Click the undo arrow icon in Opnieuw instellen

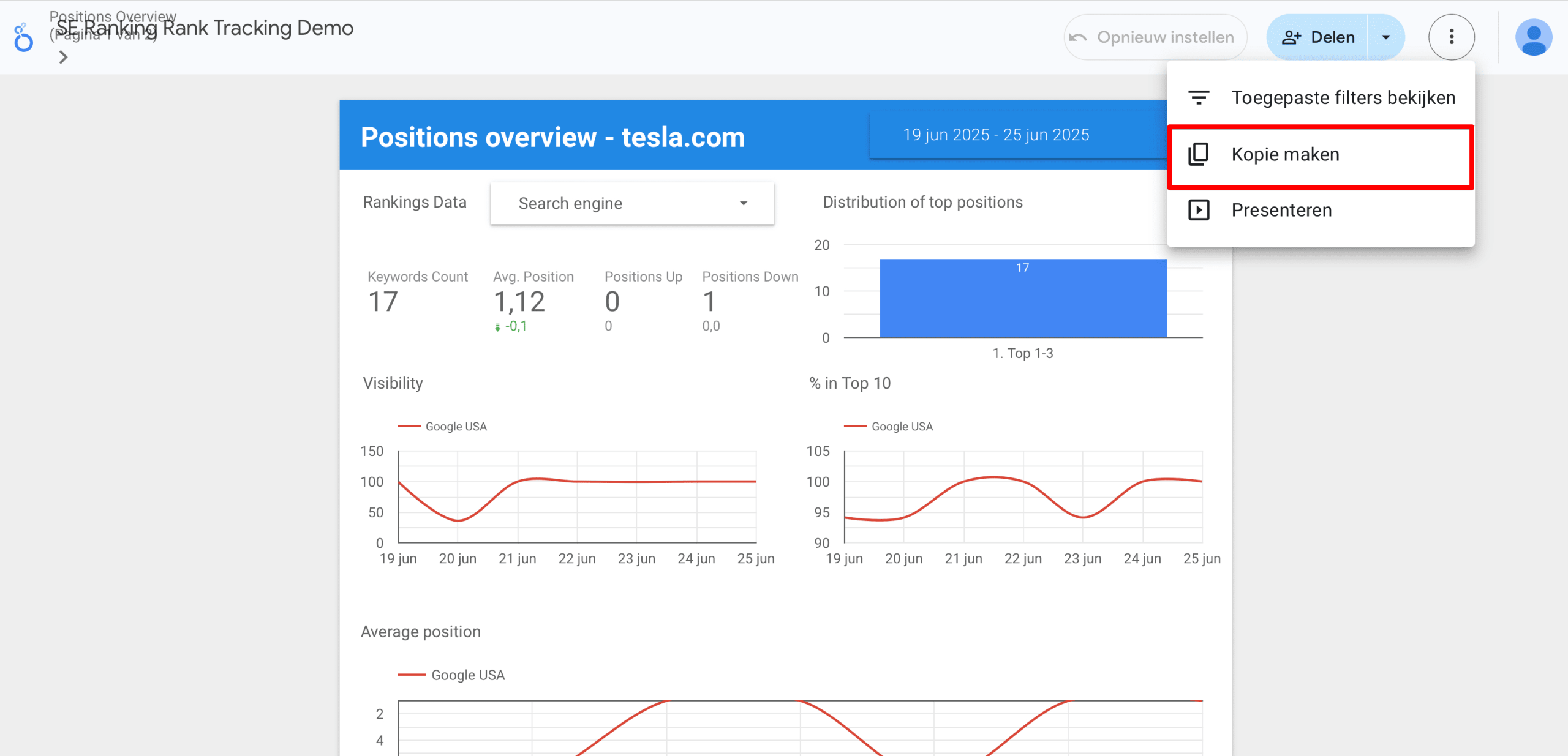[x=1078, y=37]
